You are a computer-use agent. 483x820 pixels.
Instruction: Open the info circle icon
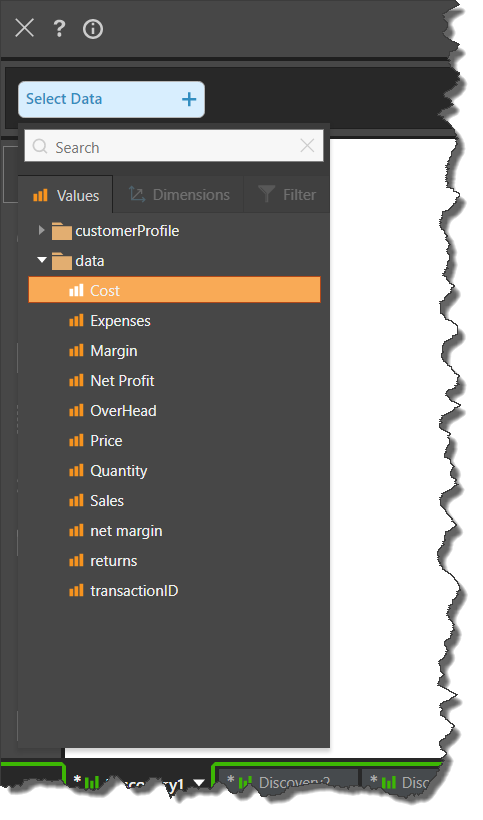(x=93, y=29)
